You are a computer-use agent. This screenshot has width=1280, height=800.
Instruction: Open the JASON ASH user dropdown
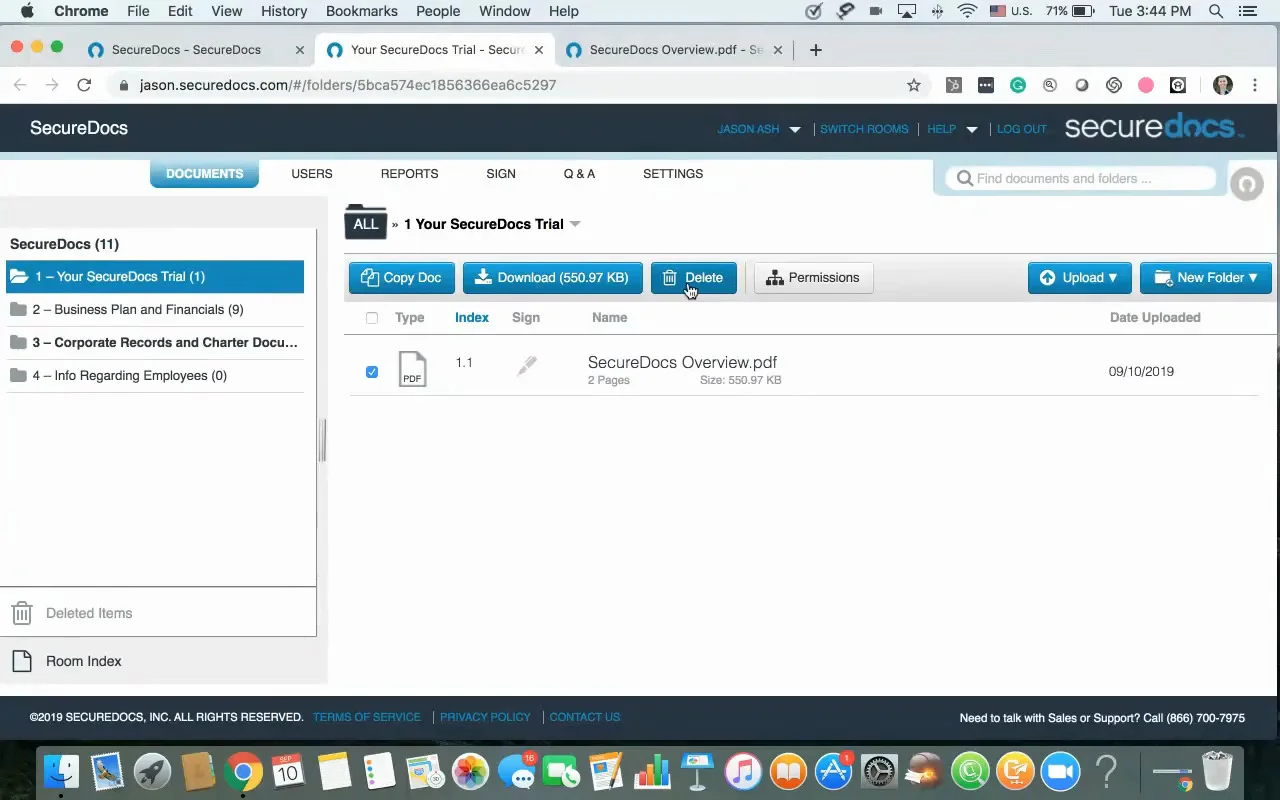(759, 129)
